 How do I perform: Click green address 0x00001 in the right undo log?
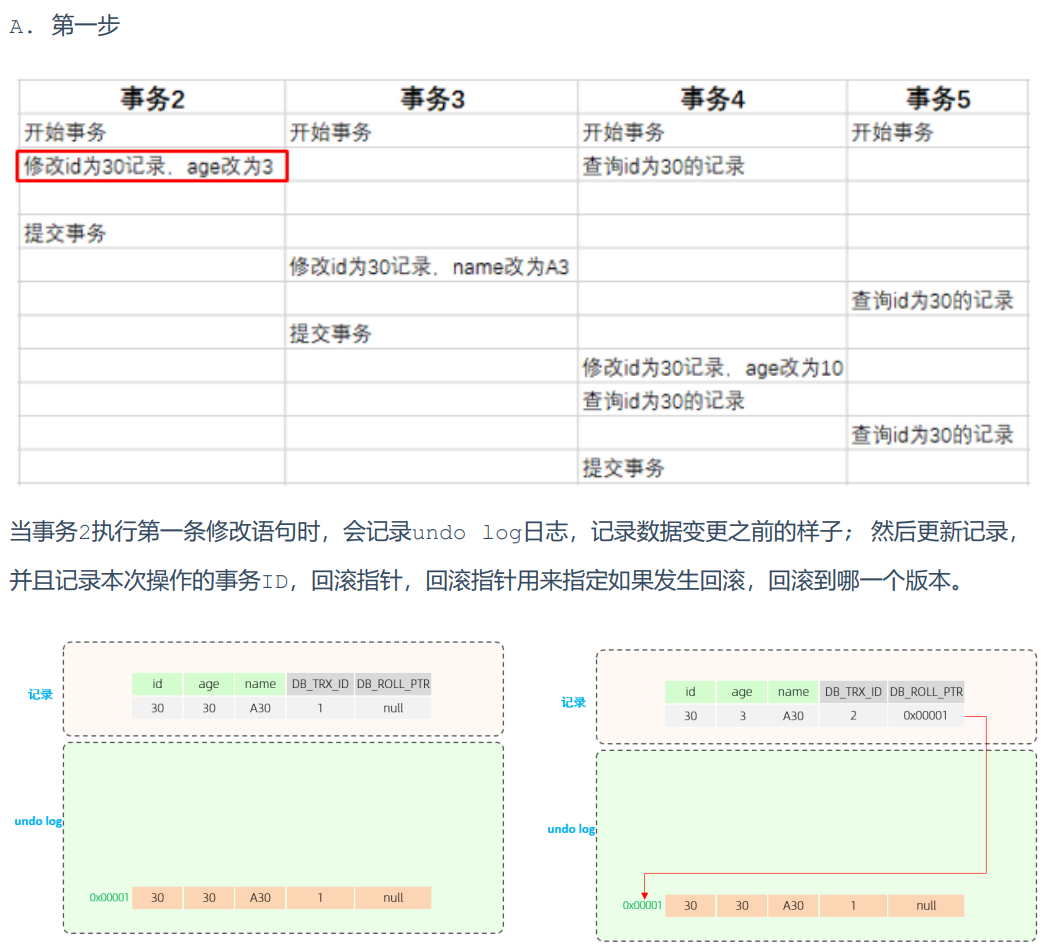(642, 905)
